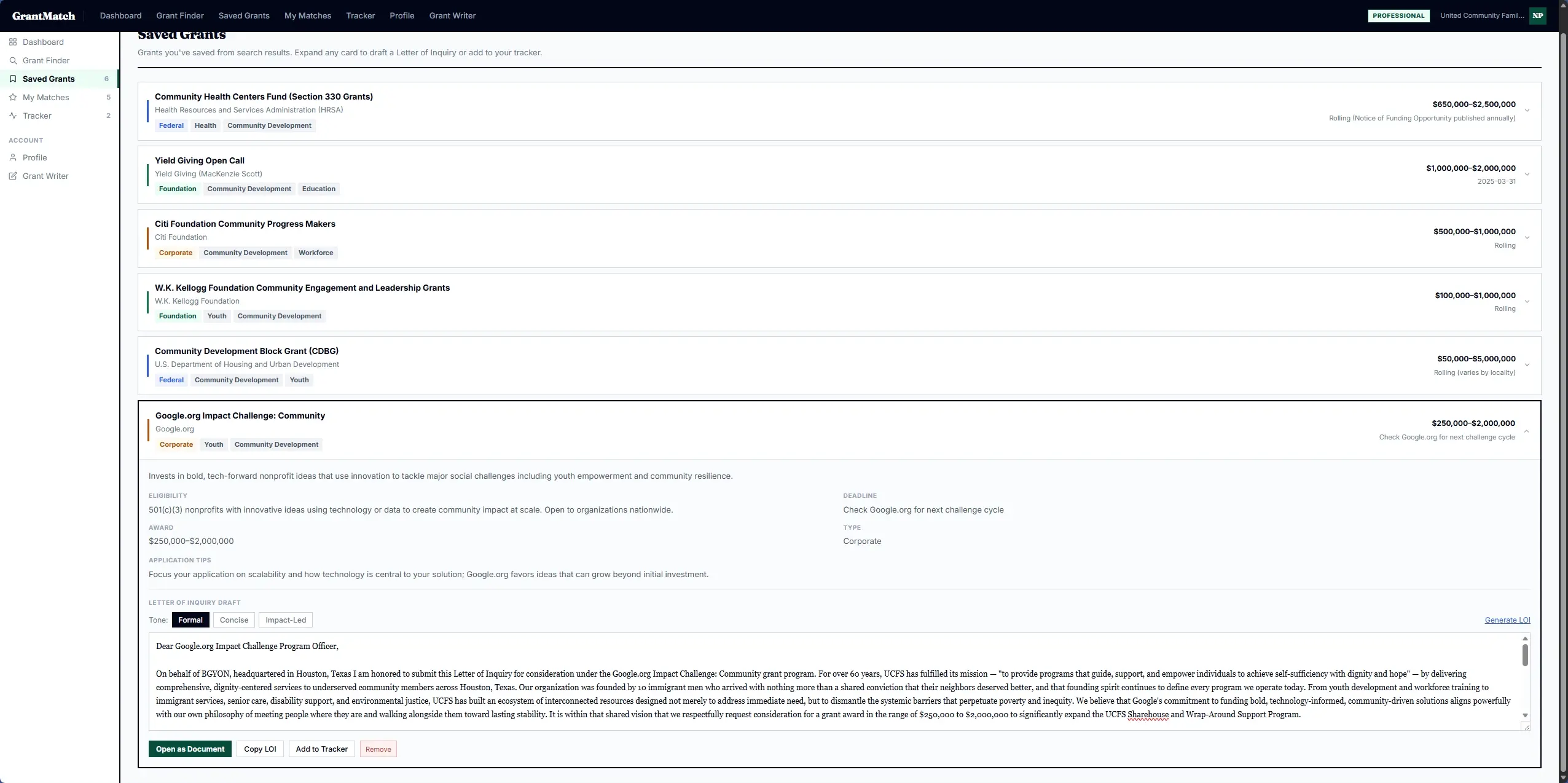Click the My Matches star icon
Image resolution: width=1568 pixels, height=783 pixels.
coord(13,97)
